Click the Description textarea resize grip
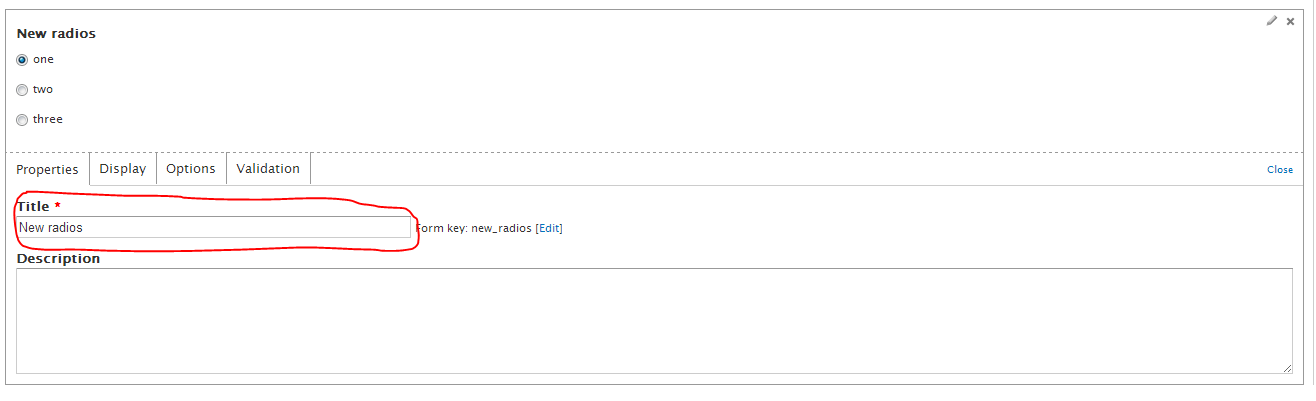 [x=1287, y=369]
